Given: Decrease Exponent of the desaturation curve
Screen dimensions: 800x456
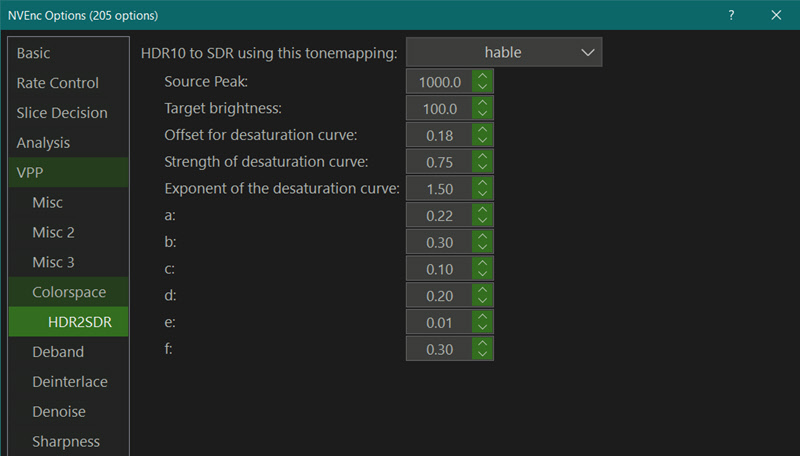Looking at the screenshot, I should tap(482, 194).
